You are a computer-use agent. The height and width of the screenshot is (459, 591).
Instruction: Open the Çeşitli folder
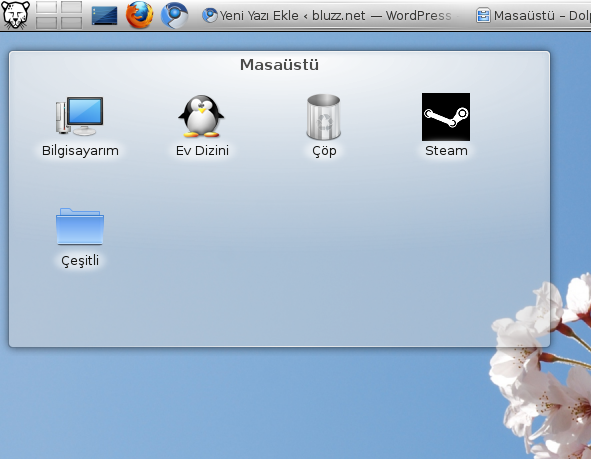[80, 226]
